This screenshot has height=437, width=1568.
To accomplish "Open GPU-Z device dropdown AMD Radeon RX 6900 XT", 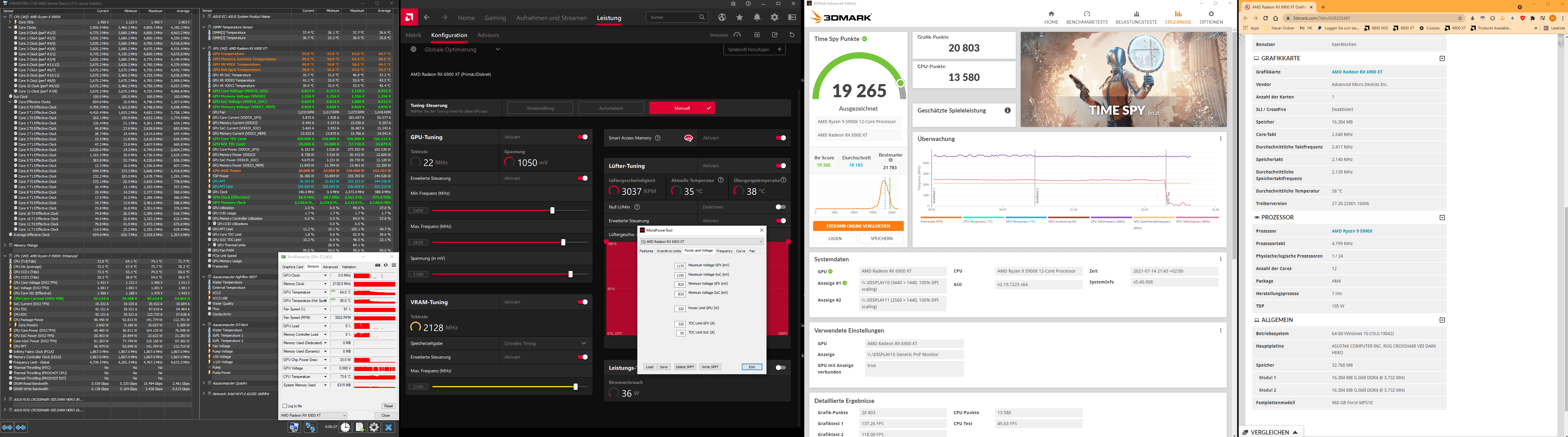I will click(x=313, y=416).
